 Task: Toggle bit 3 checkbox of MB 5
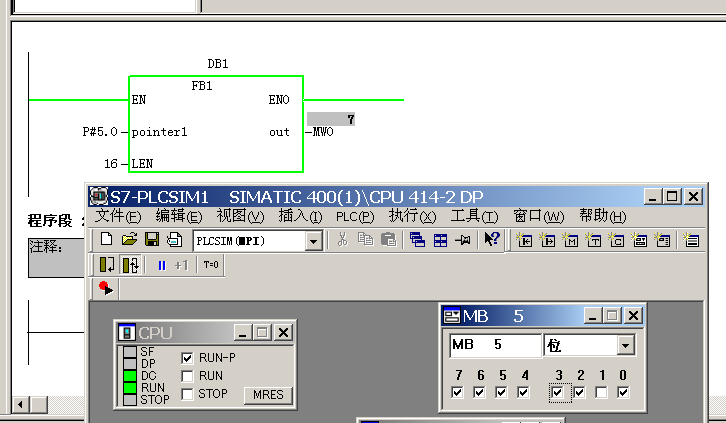[x=557, y=392]
